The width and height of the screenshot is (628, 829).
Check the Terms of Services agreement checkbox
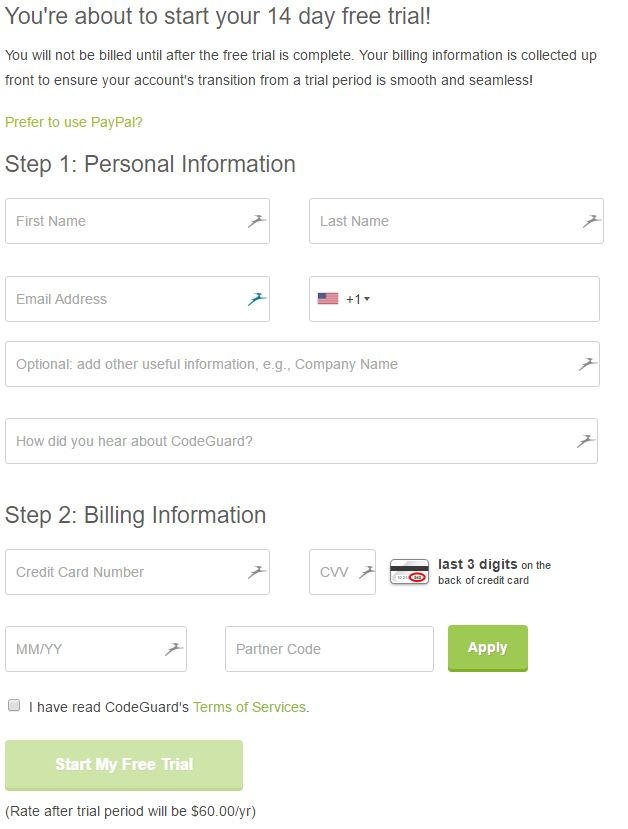(x=14, y=705)
